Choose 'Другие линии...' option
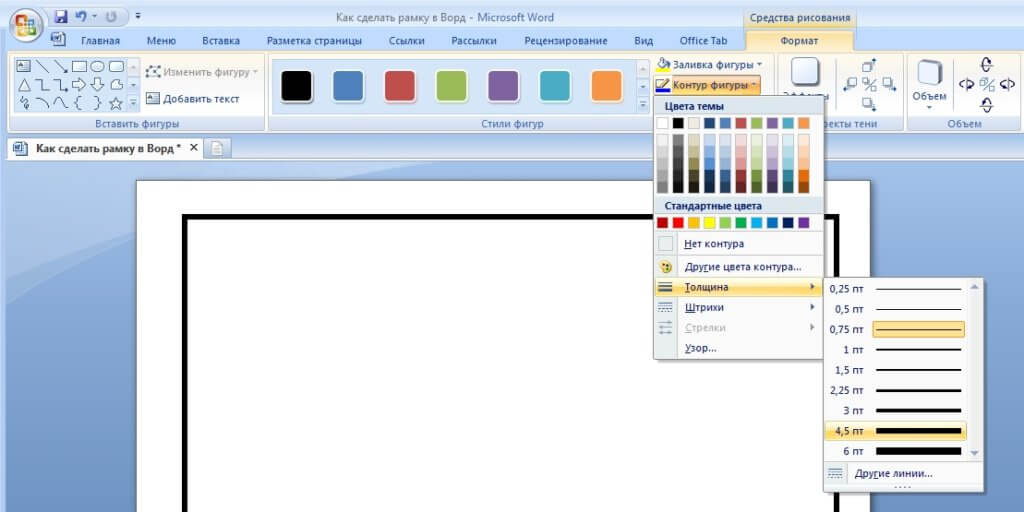 (892, 473)
